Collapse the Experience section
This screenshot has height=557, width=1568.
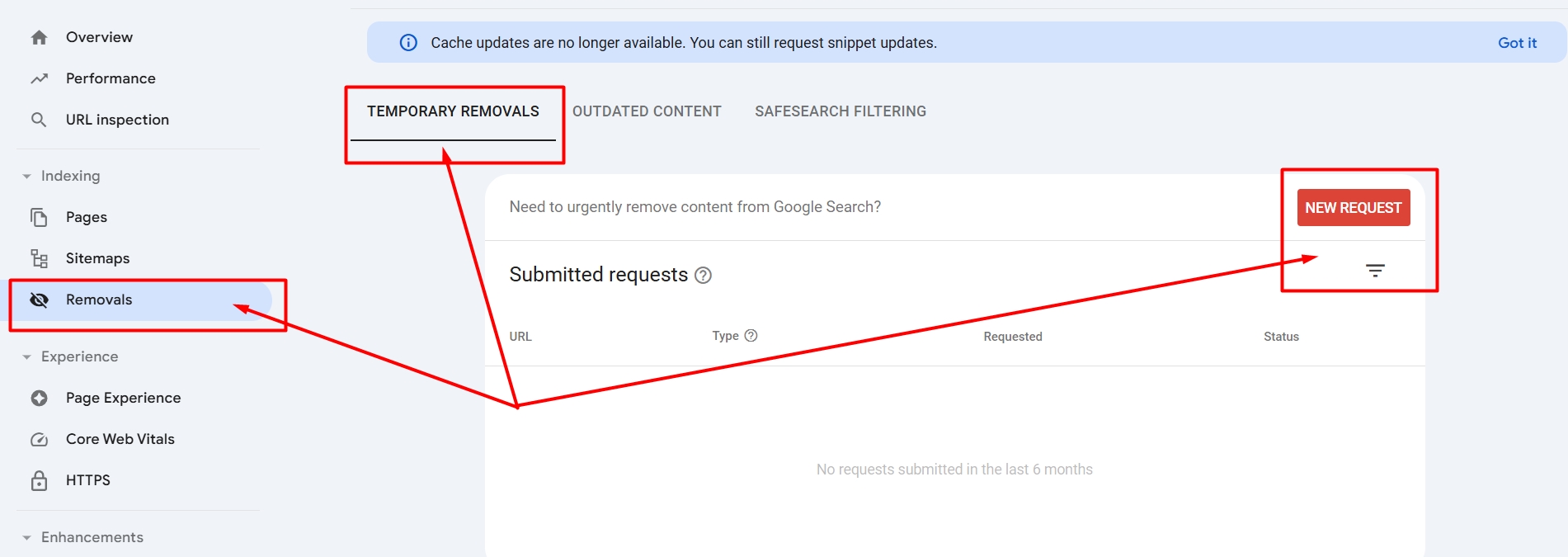pos(26,356)
